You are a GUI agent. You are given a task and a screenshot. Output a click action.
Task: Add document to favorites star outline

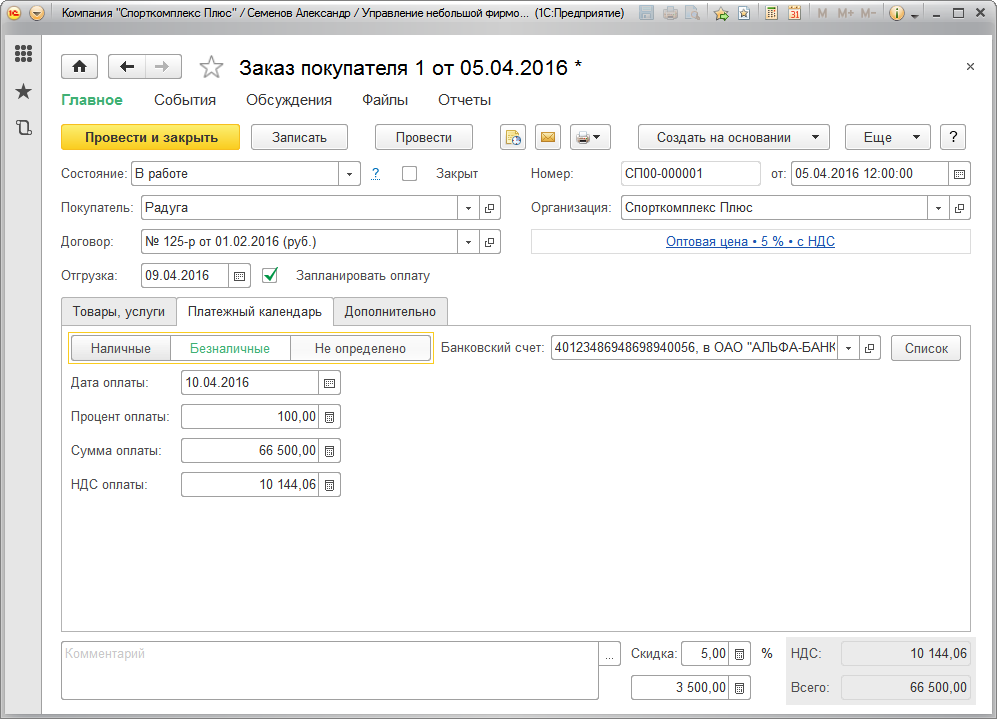(211, 67)
